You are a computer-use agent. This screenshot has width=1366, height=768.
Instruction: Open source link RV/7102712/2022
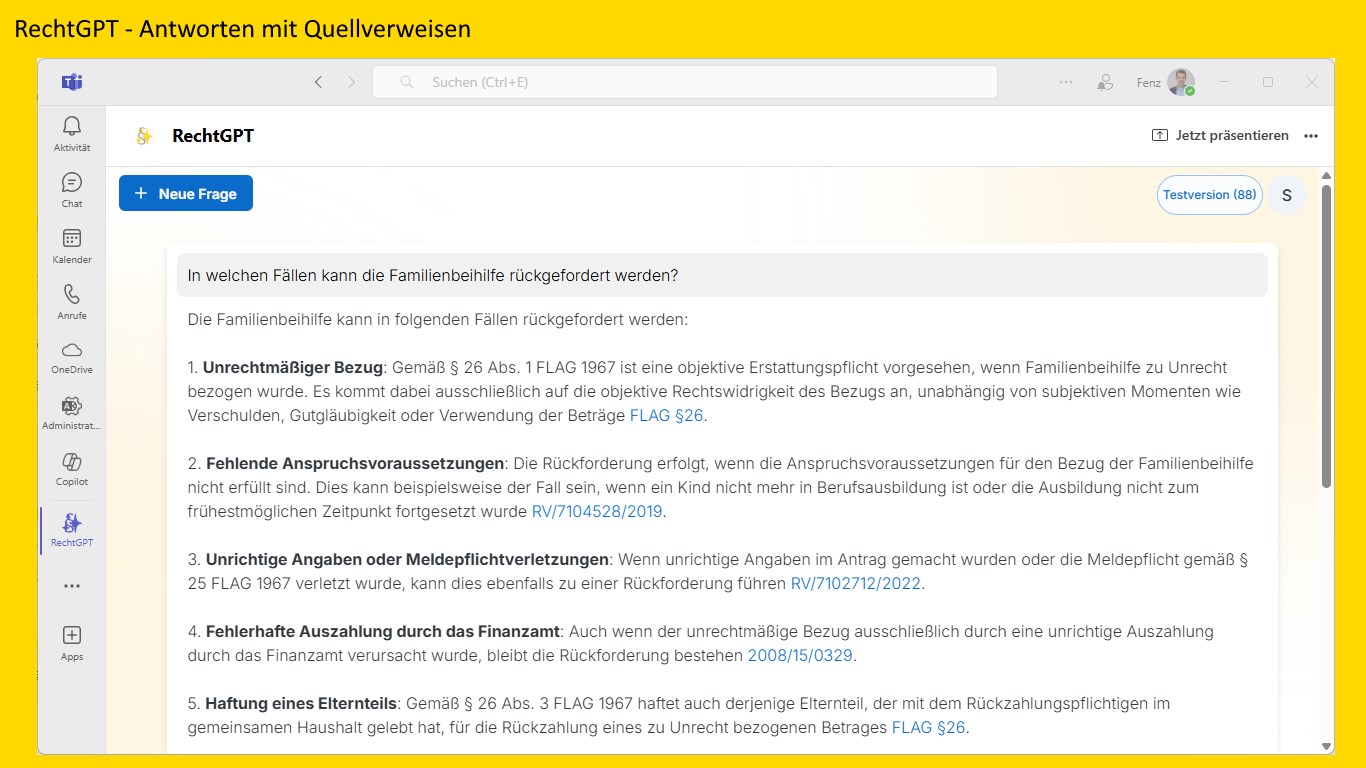855,583
